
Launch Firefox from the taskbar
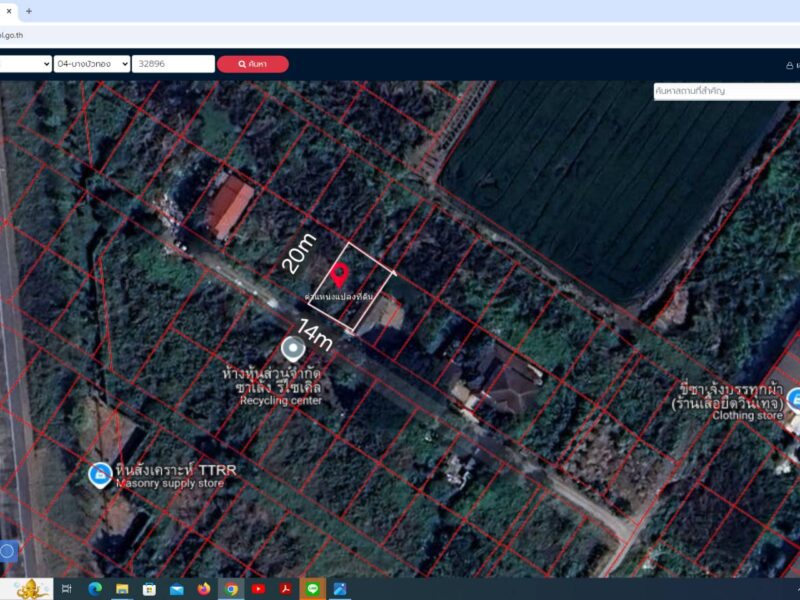tap(204, 589)
